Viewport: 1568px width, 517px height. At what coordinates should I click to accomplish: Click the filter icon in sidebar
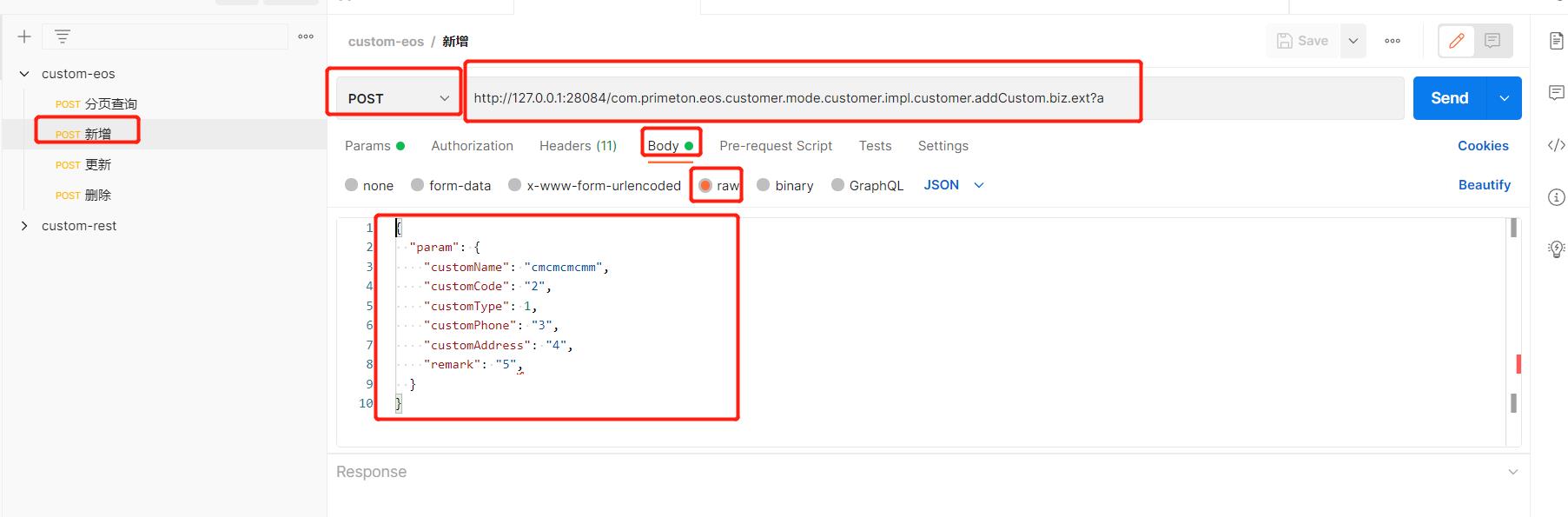(62, 36)
